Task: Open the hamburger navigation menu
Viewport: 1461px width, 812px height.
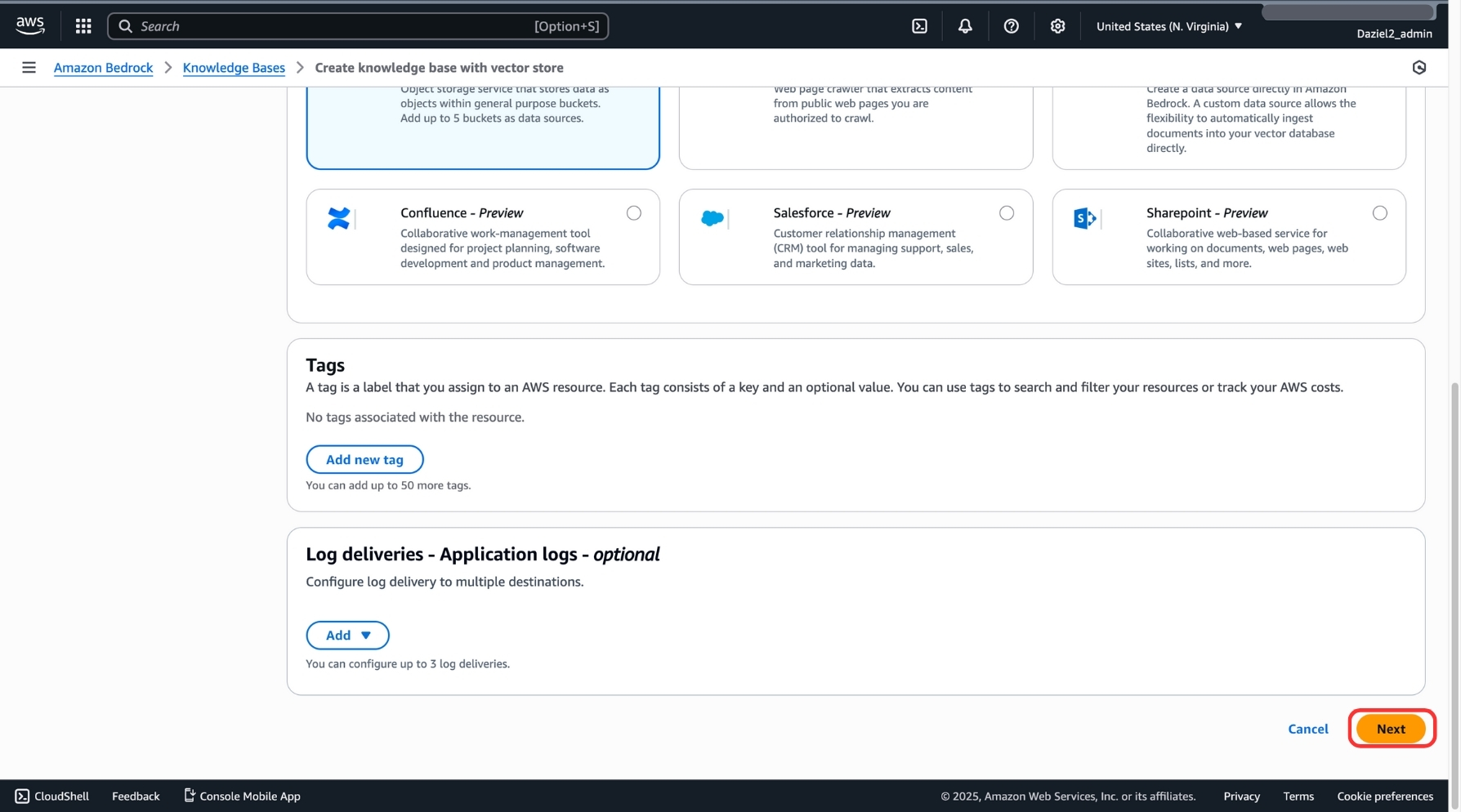Action: point(29,67)
